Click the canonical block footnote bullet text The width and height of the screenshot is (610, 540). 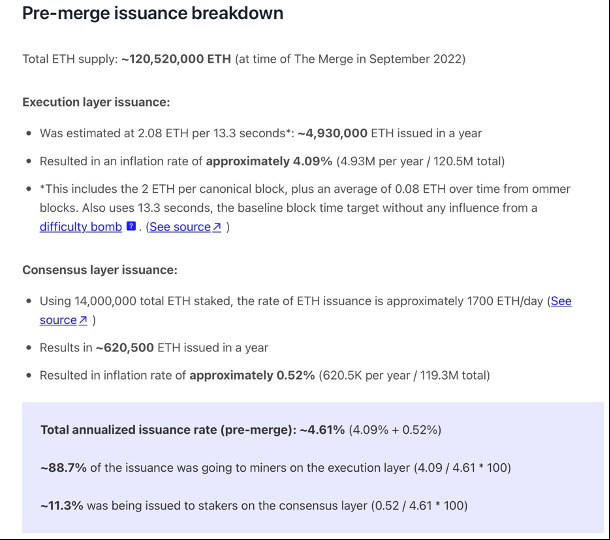[x=305, y=208]
